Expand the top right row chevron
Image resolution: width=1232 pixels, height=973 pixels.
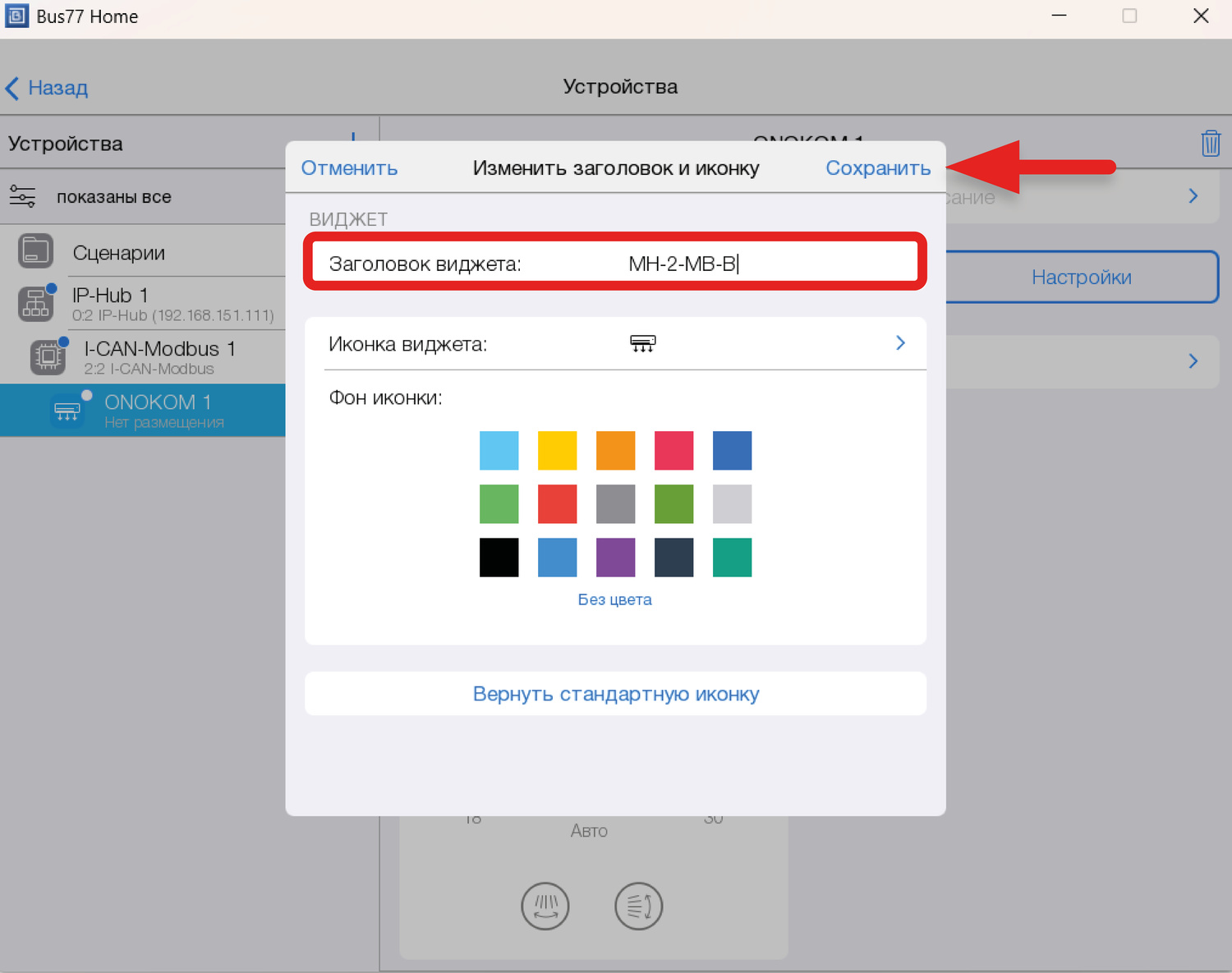1193,196
